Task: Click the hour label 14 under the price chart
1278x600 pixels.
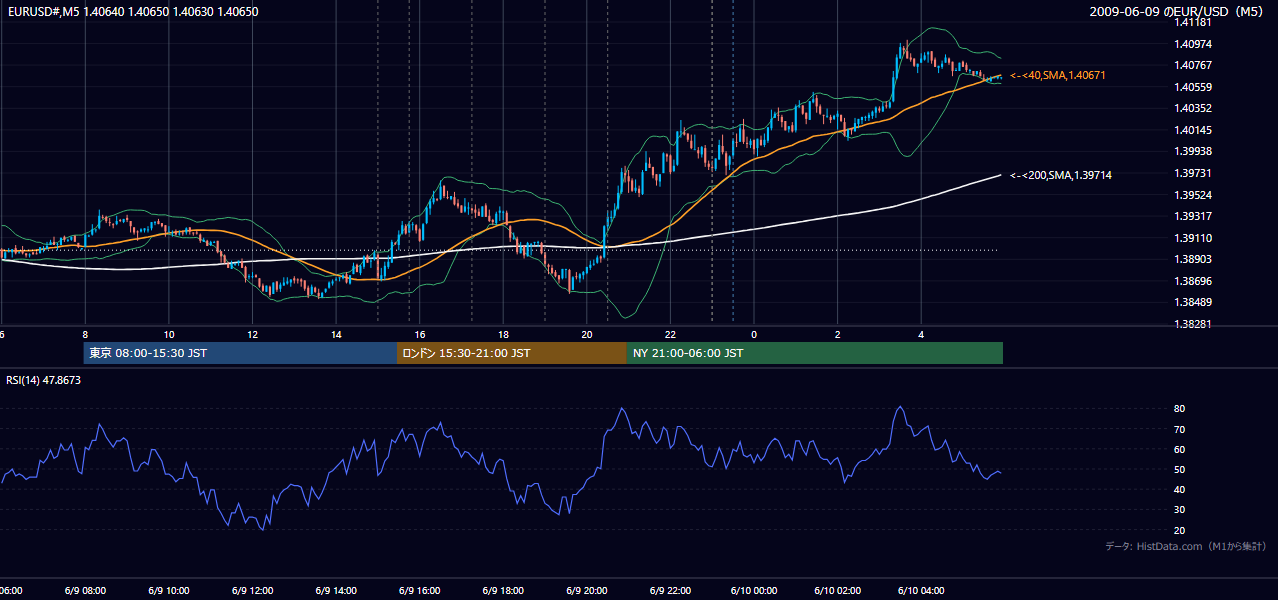Action: (336, 334)
